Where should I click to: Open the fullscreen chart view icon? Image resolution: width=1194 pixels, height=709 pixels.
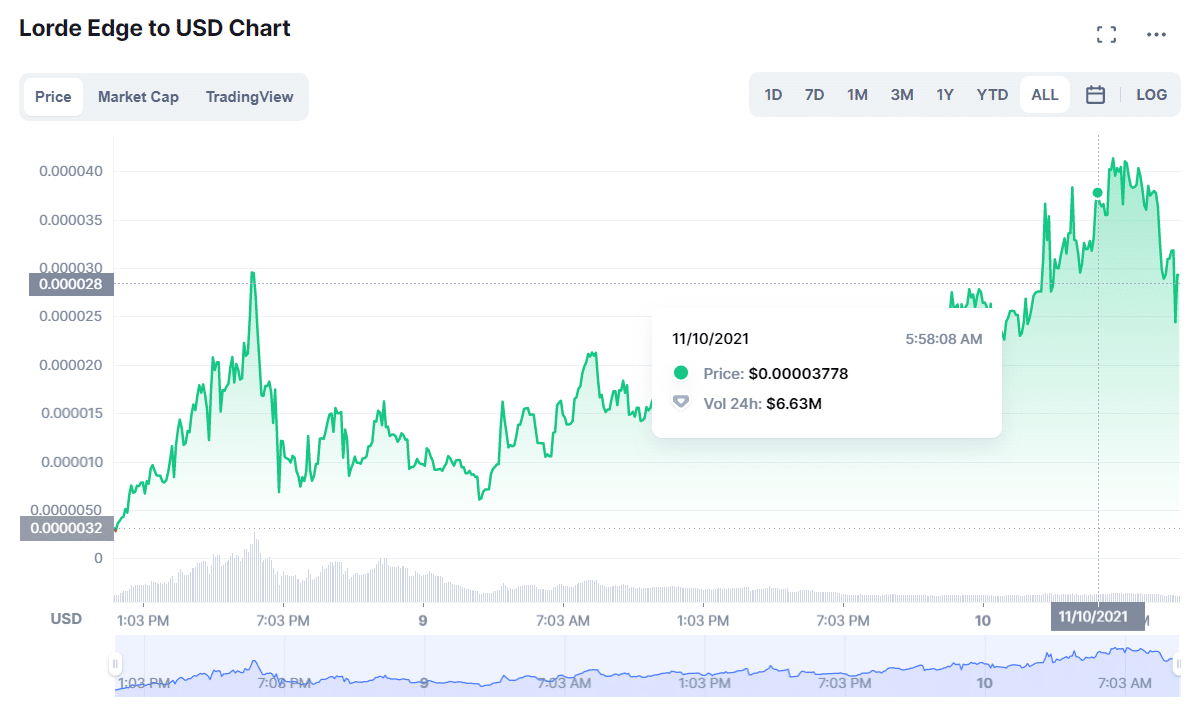1106,34
